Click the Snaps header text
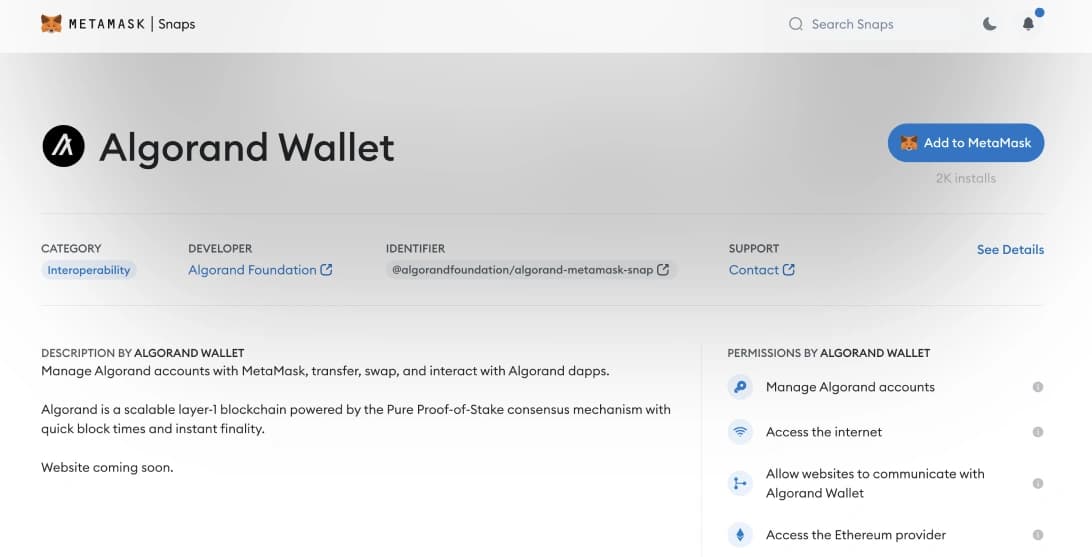This screenshot has width=1092, height=557. tap(177, 24)
